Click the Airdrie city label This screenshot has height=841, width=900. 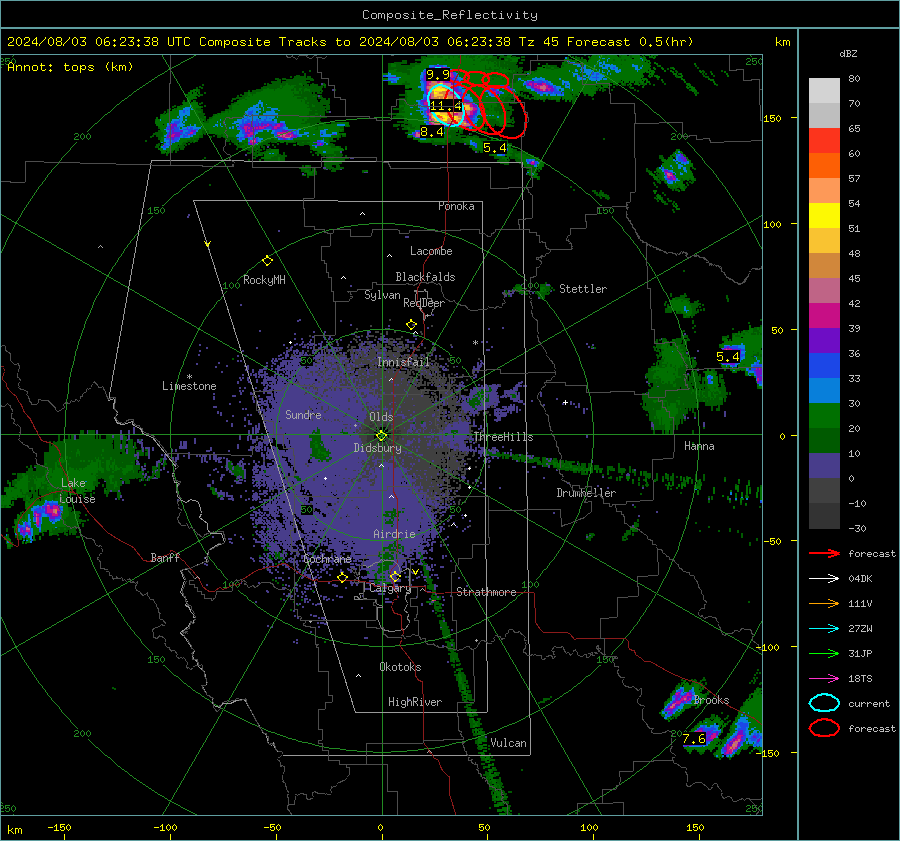pyautogui.click(x=394, y=534)
